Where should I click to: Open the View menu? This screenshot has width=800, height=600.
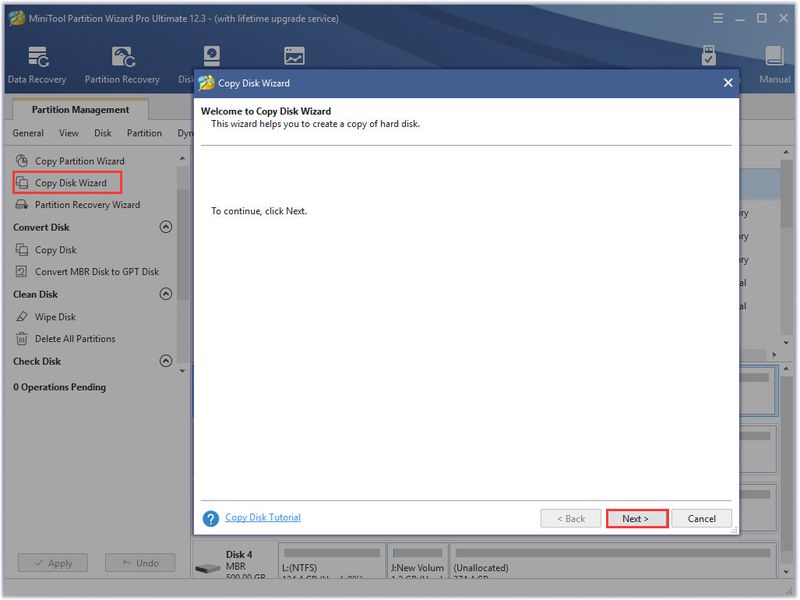coord(69,133)
